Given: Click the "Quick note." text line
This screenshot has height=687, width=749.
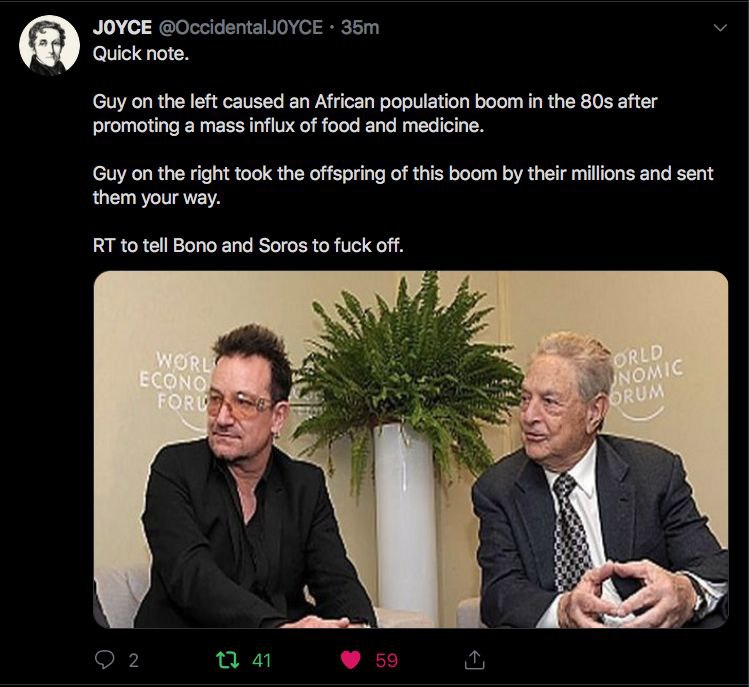Looking at the screenshot, I should 140,53.
